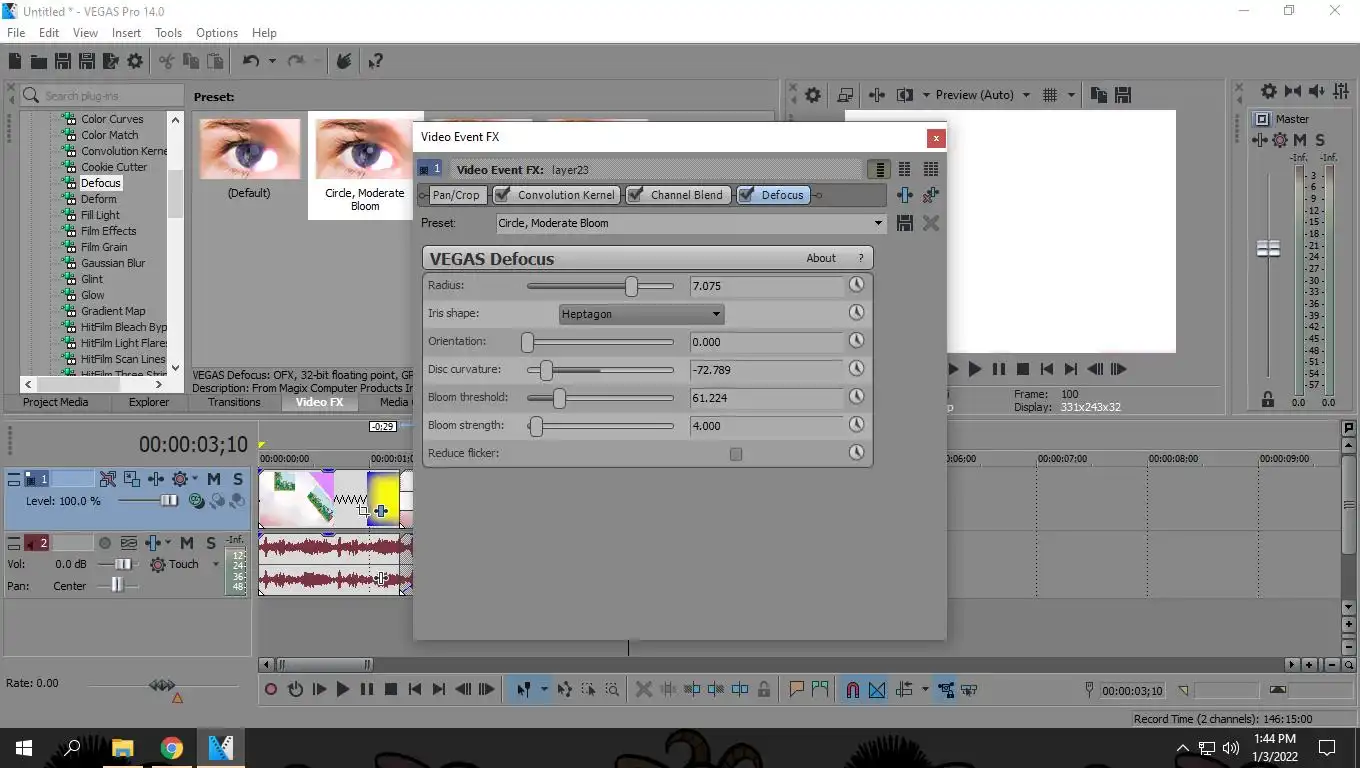Open the Insert menu
Screen dimensions: 1360x768
pos(126,33)
